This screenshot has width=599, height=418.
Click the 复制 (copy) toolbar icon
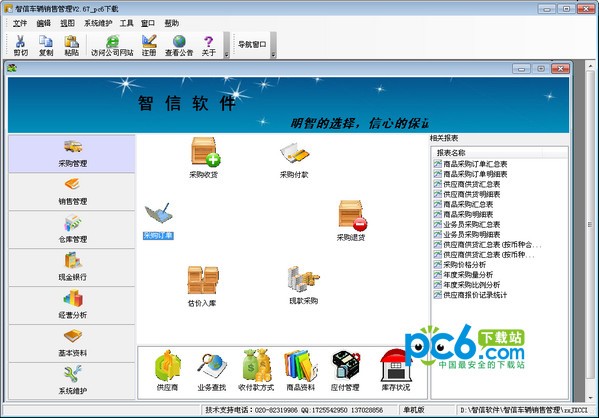pyautogui.click(x=46, y=45)
